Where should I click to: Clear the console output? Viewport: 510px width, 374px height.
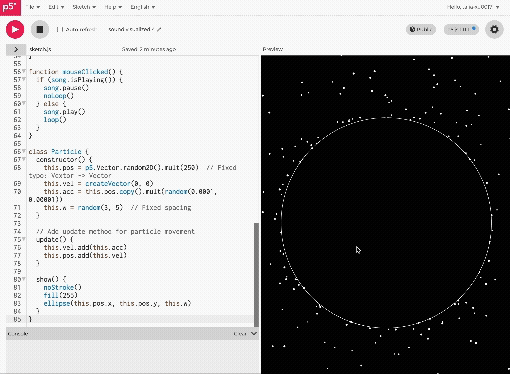[240, 333]
